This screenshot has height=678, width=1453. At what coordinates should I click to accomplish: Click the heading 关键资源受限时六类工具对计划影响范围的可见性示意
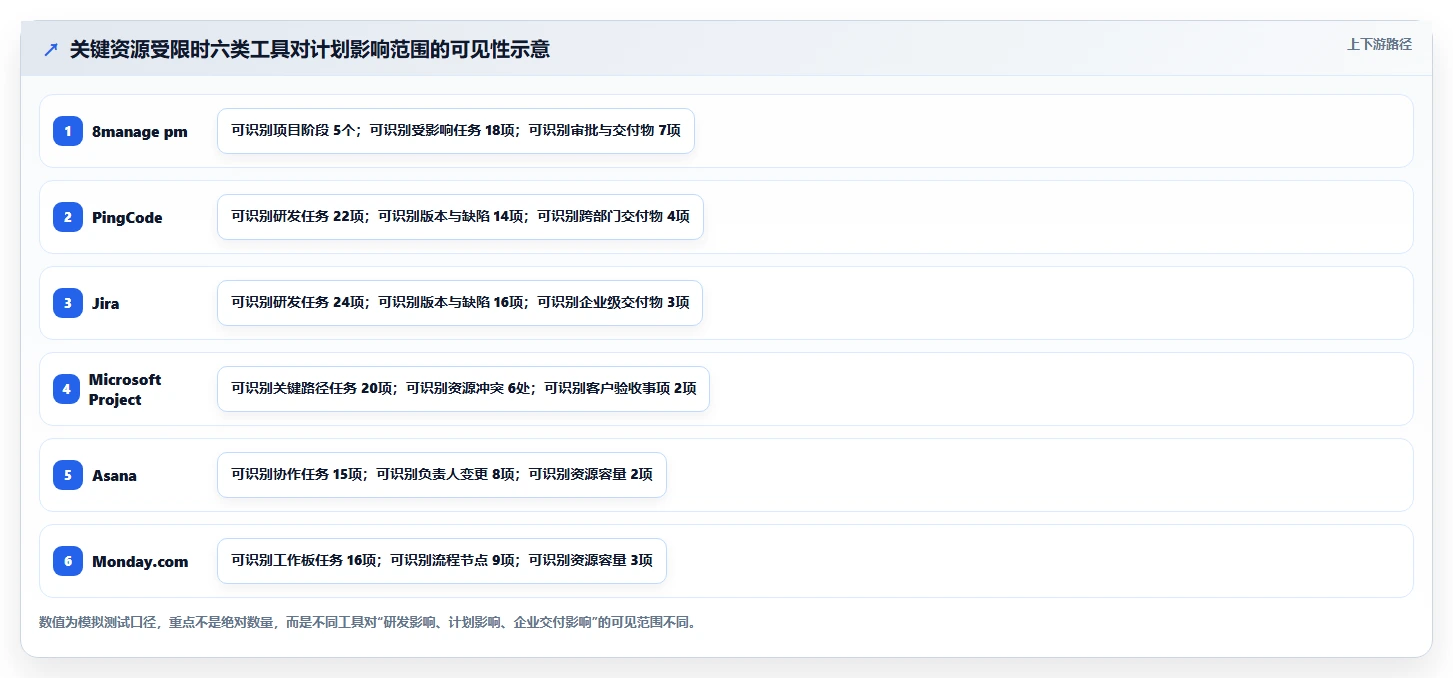point(310,49)
